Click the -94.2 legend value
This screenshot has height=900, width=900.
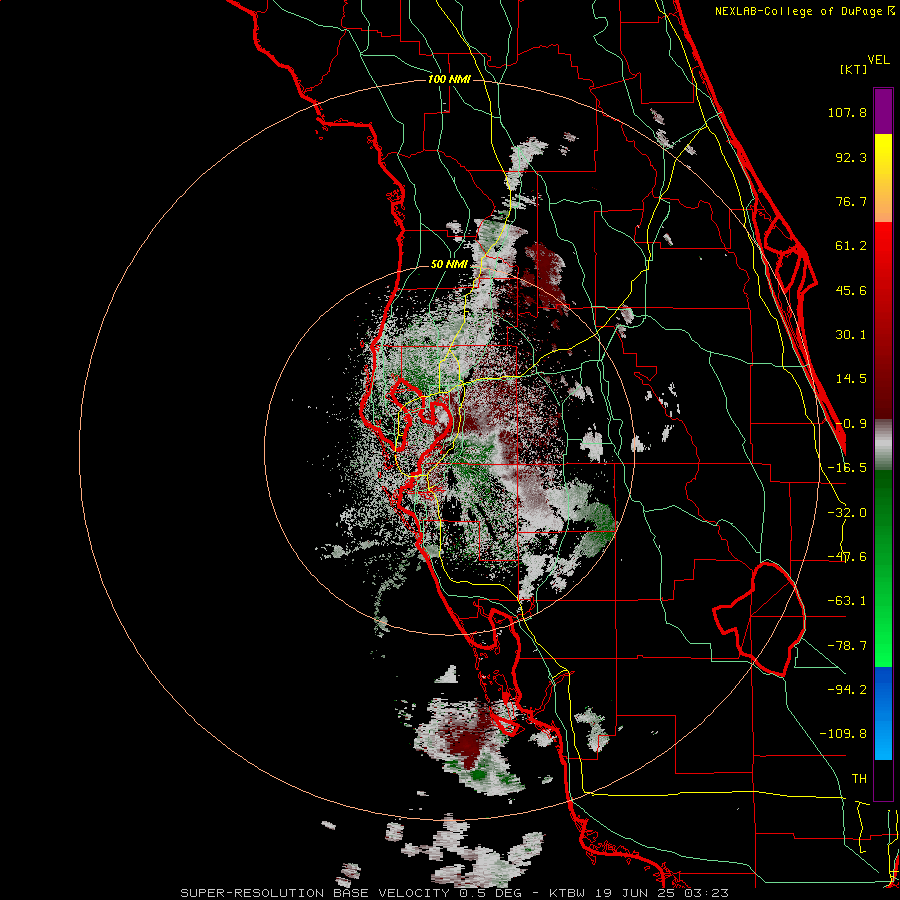pyautogui.click(x=847, y=689)
